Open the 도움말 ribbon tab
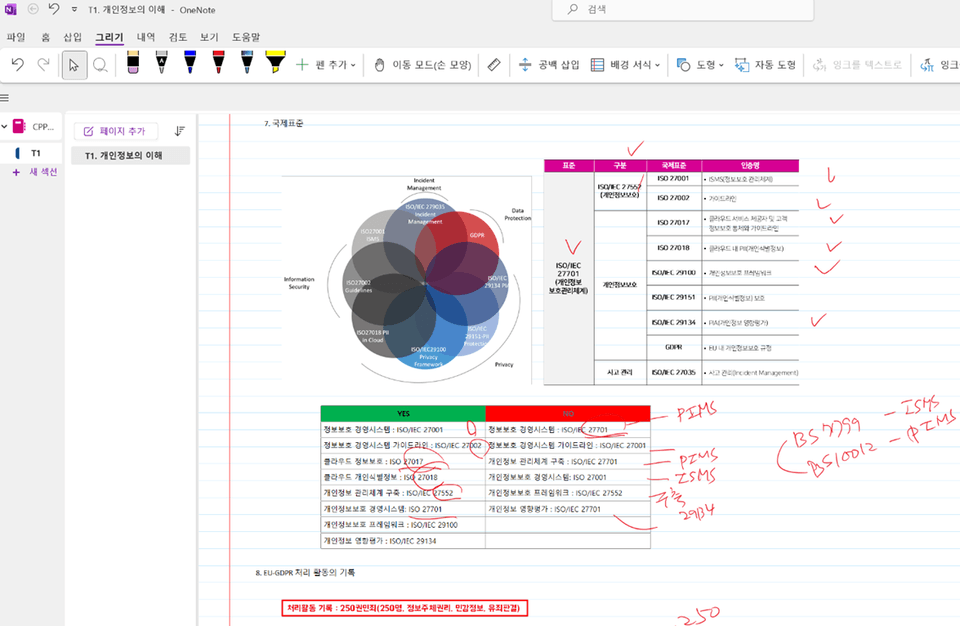The height and width of the screenshot is (626, 960). tap(246, 37)
